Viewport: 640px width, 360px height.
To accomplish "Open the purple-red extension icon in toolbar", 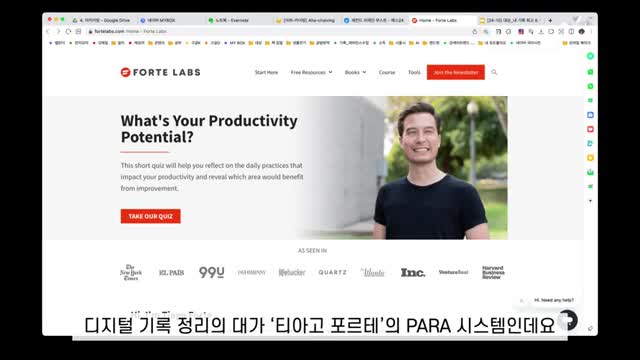I will (x=521, y=31).
